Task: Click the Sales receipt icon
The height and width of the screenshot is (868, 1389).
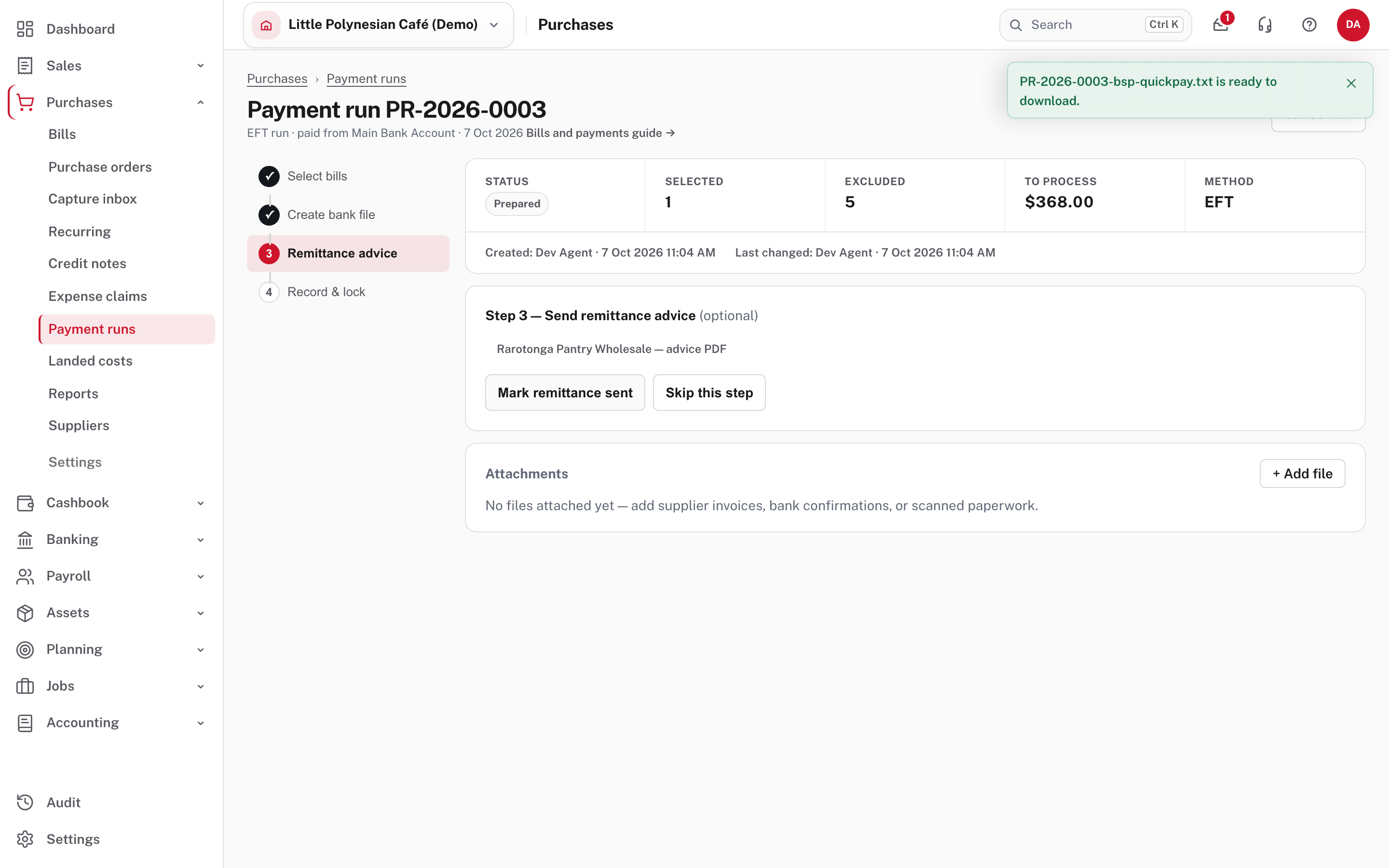Action: (25, 66)
